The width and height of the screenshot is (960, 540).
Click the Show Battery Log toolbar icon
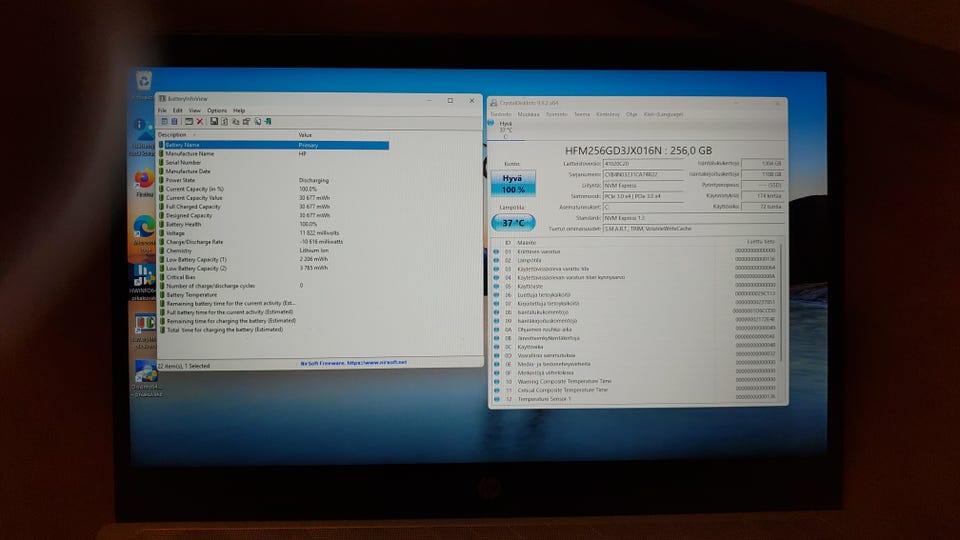[x=174, y=121]
